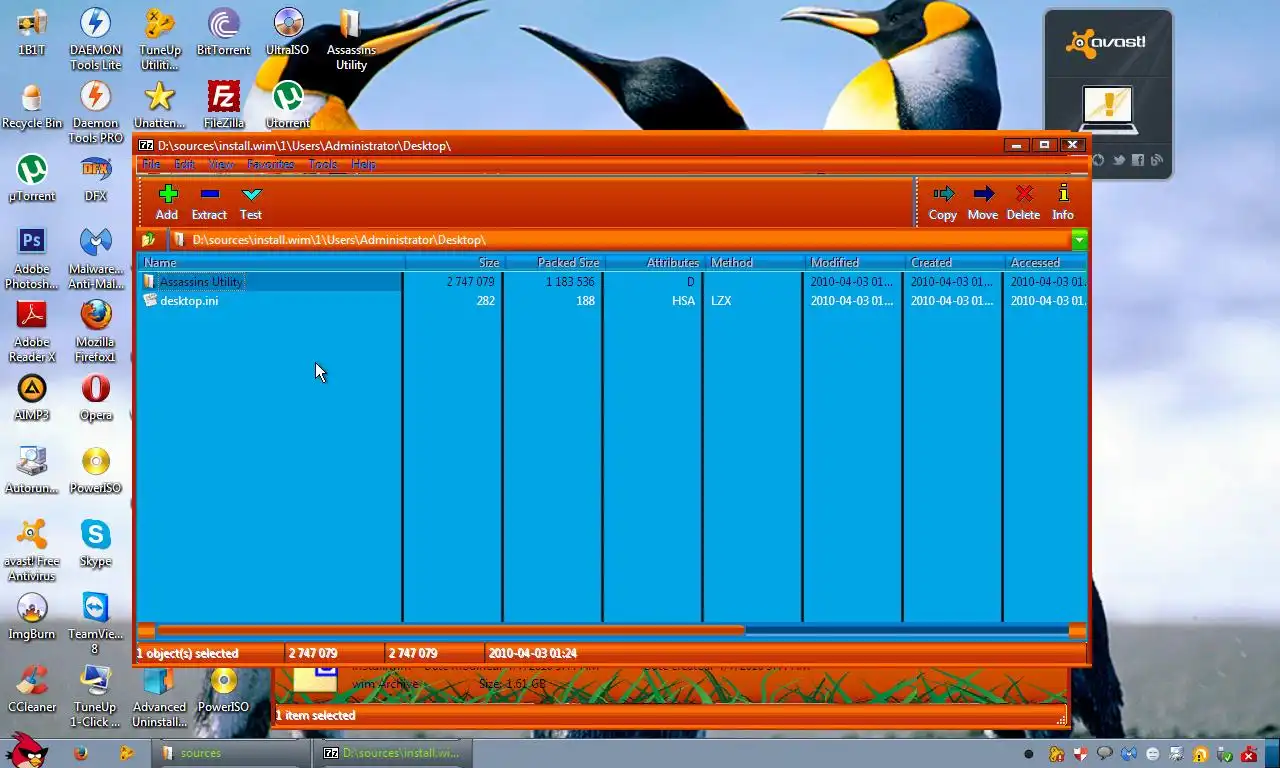Click the avast! gadget laptop warning icon
Image resolution: width=1280 pixels, height=768 pixels.
[1107, 109]
